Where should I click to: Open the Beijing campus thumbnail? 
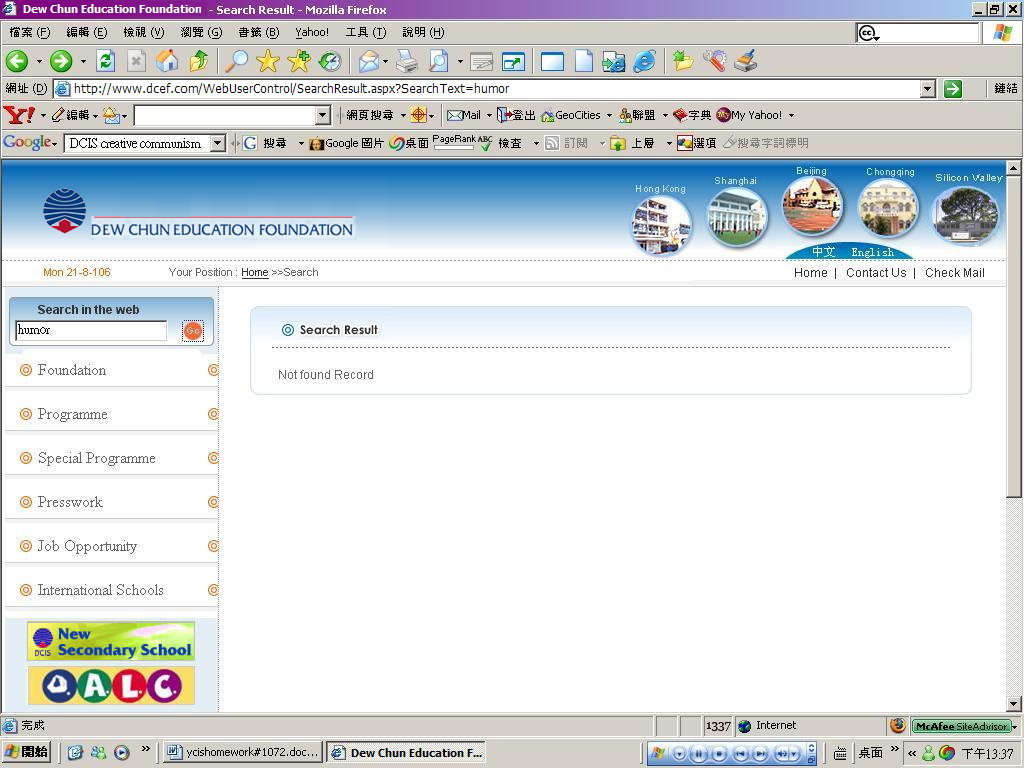point(812,206)
